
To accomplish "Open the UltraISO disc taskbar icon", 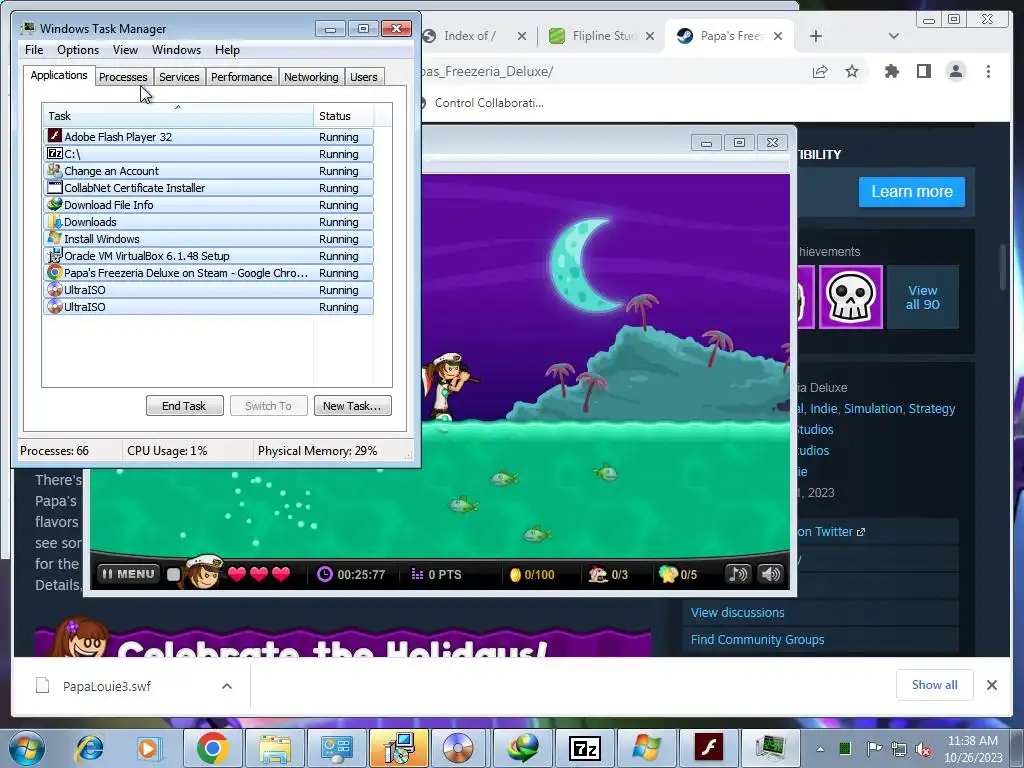I will point(458,748).
